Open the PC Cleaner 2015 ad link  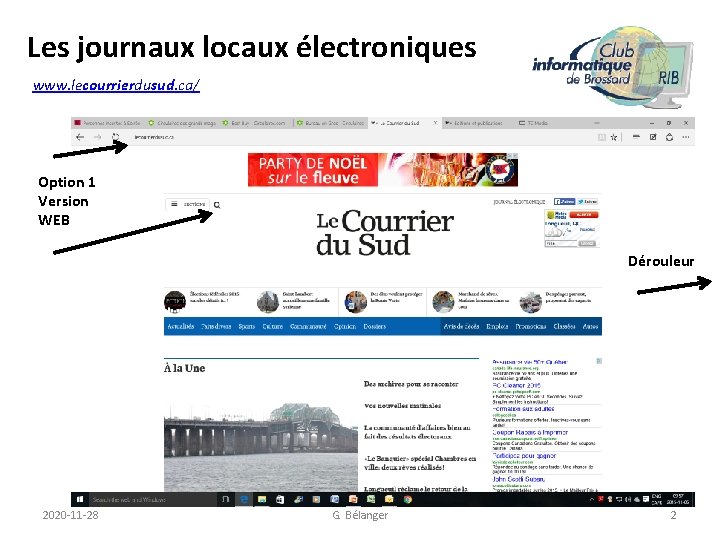pos(517,386)
